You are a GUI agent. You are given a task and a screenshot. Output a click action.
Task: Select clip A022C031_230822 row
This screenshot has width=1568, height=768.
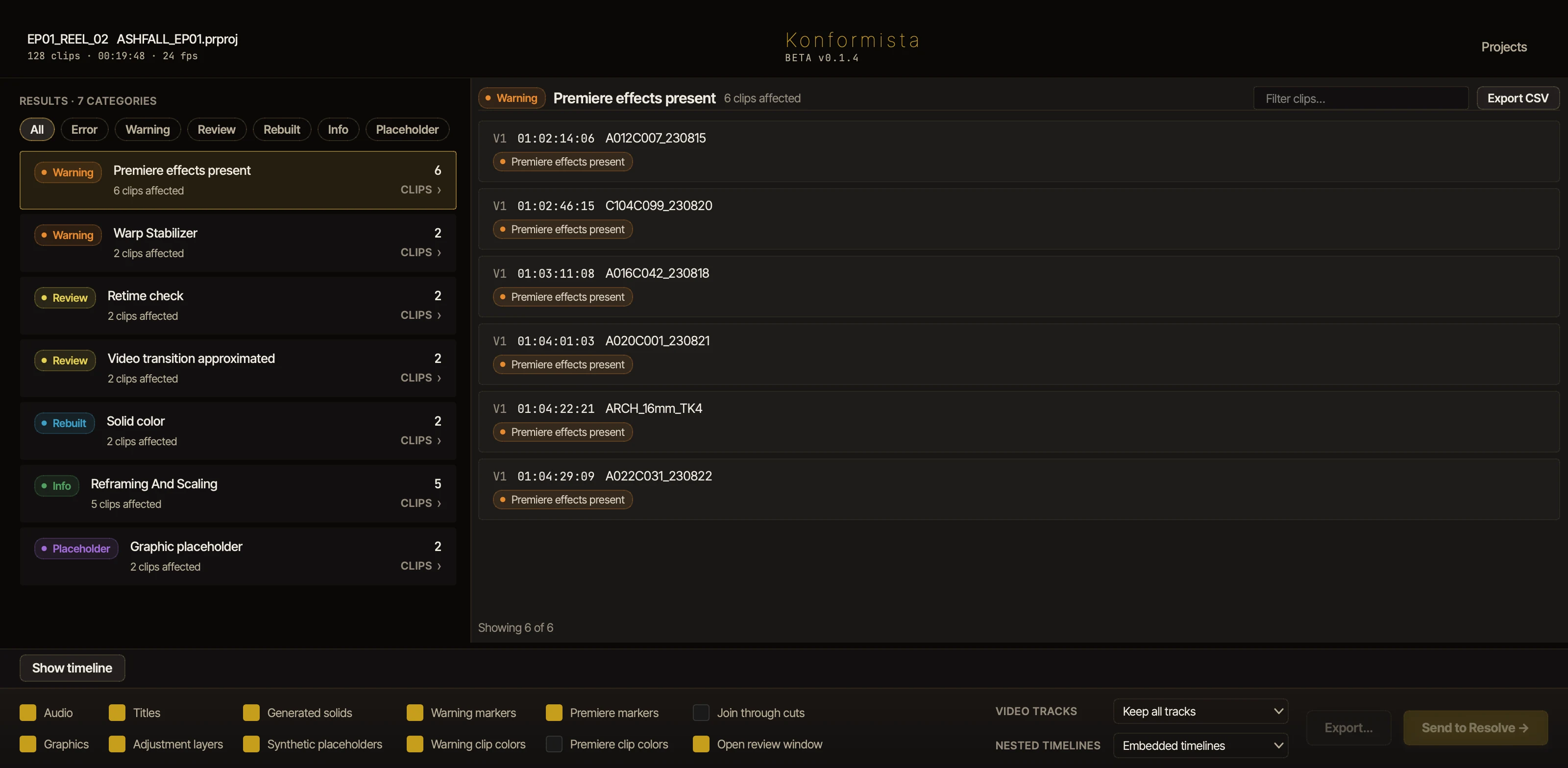click(1019, 489)
